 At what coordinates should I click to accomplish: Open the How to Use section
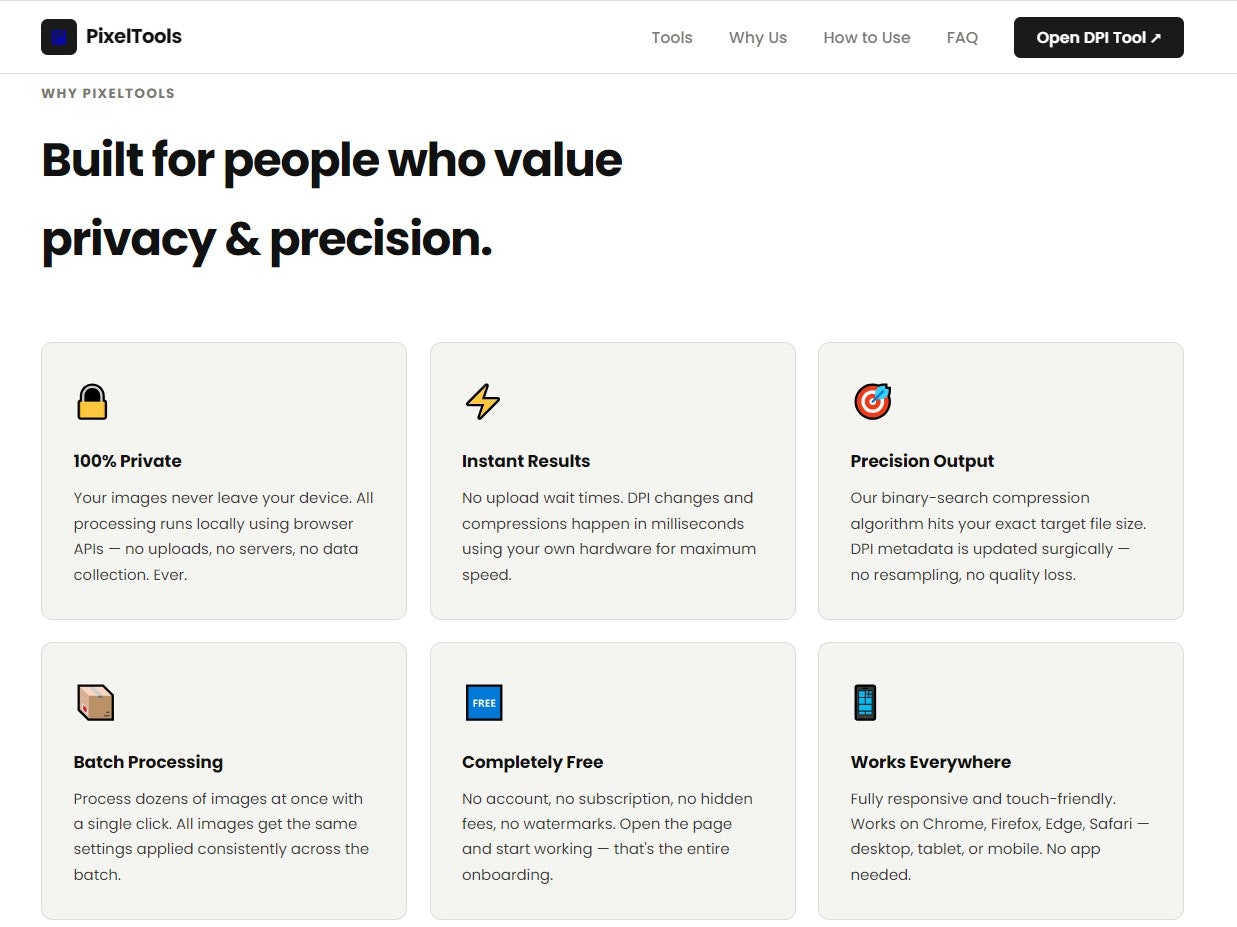(866, 37)
